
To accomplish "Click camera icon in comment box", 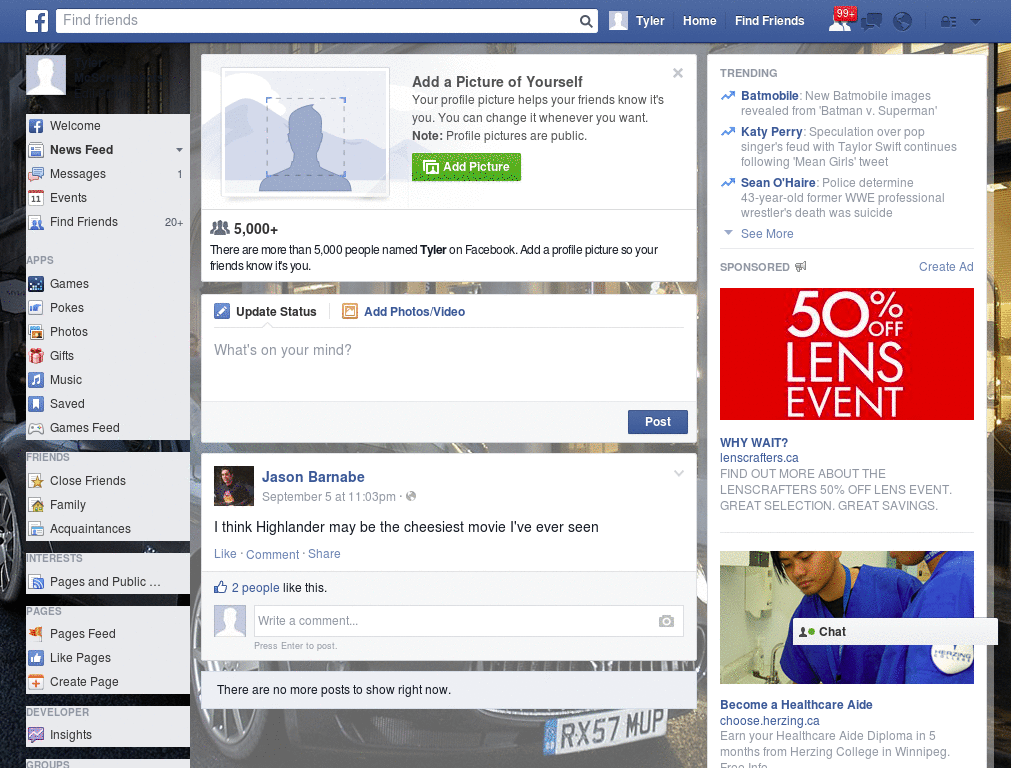I will [666, 621].
